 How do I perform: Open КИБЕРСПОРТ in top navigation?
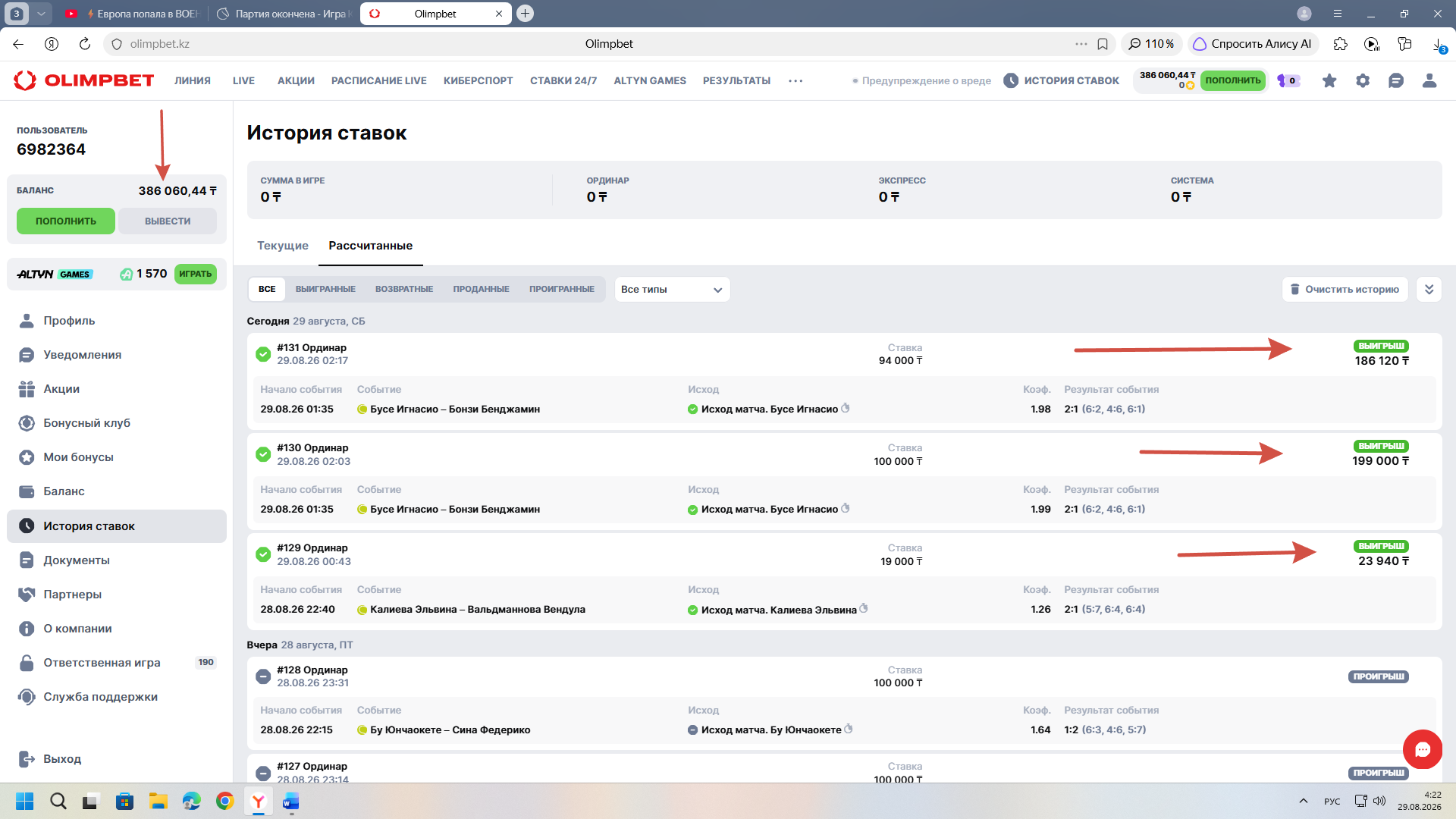pyautogui.click(x=479, y=80)
